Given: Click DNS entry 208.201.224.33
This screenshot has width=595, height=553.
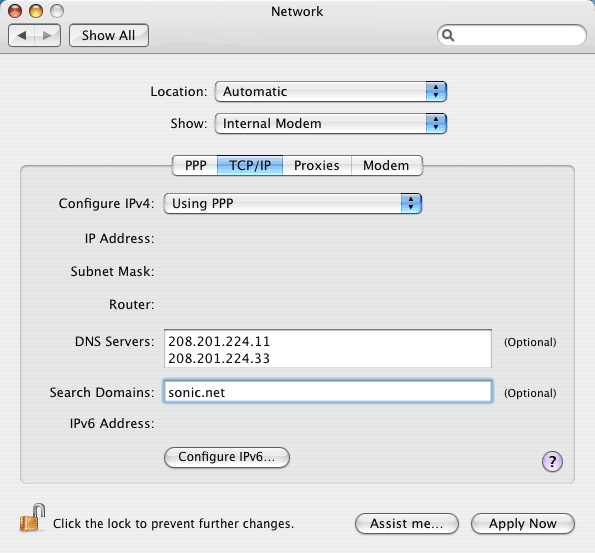Looking at the screenshot, I should point(219,358).
